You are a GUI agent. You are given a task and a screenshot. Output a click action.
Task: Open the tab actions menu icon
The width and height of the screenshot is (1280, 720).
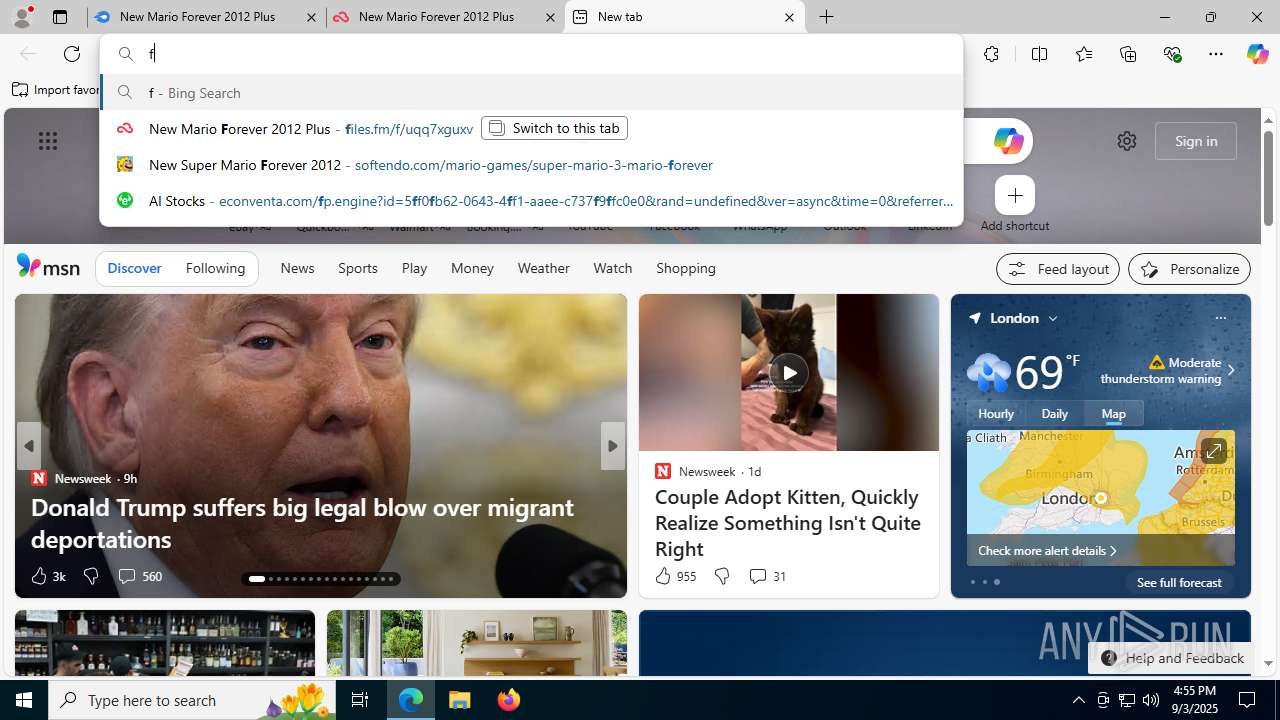coord(60,17)
